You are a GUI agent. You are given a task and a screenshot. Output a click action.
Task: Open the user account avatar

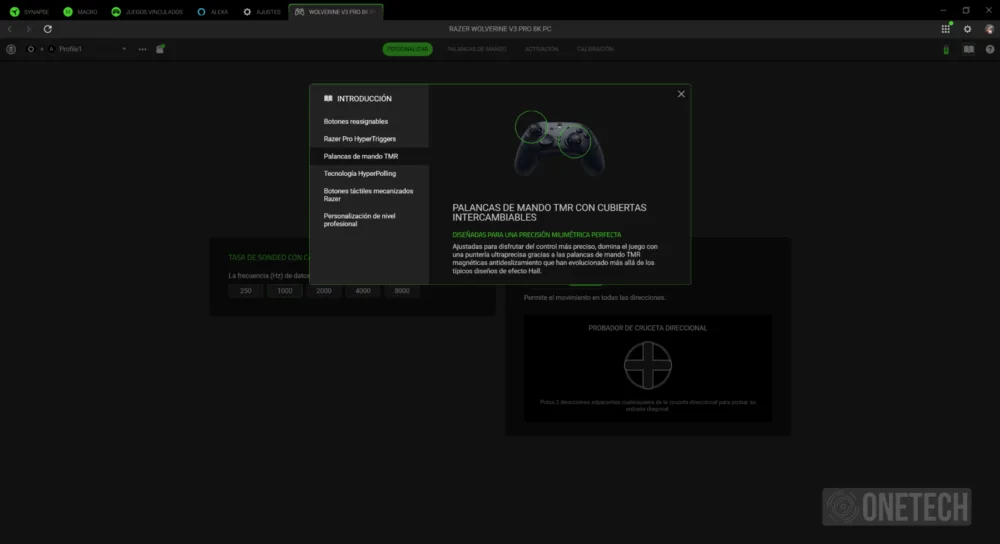click(x=989, y=29)
